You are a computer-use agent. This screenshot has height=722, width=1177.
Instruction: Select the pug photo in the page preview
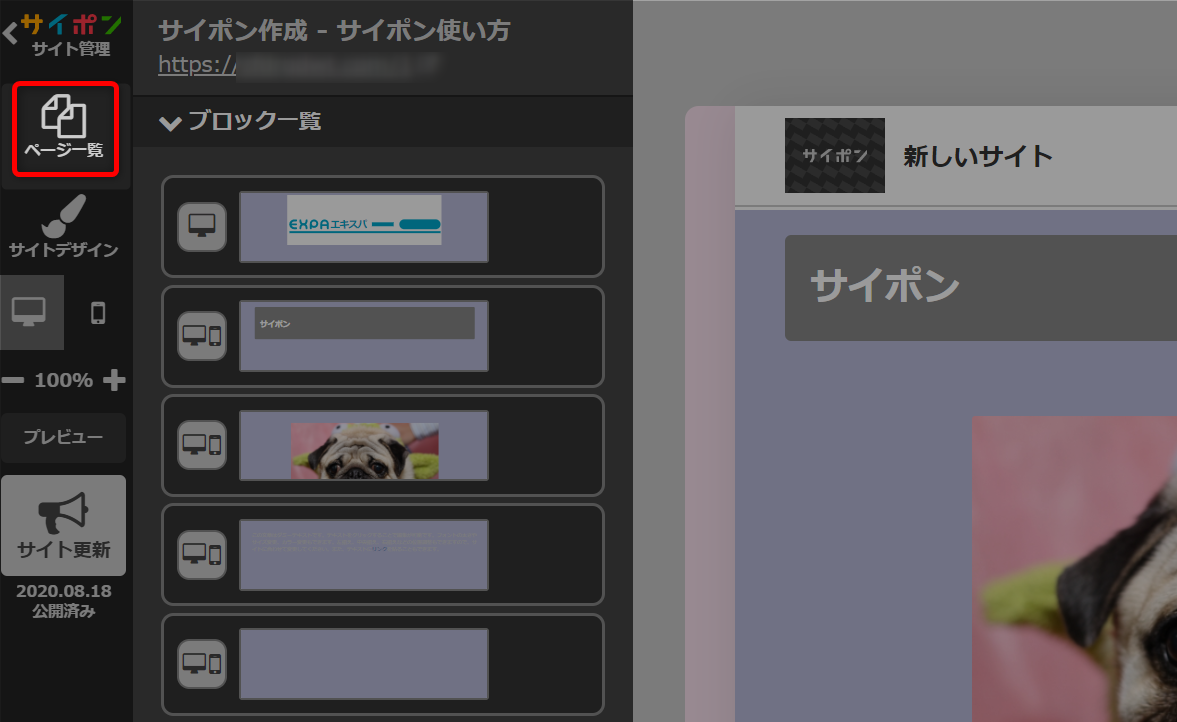click(x=1075, y=569)
